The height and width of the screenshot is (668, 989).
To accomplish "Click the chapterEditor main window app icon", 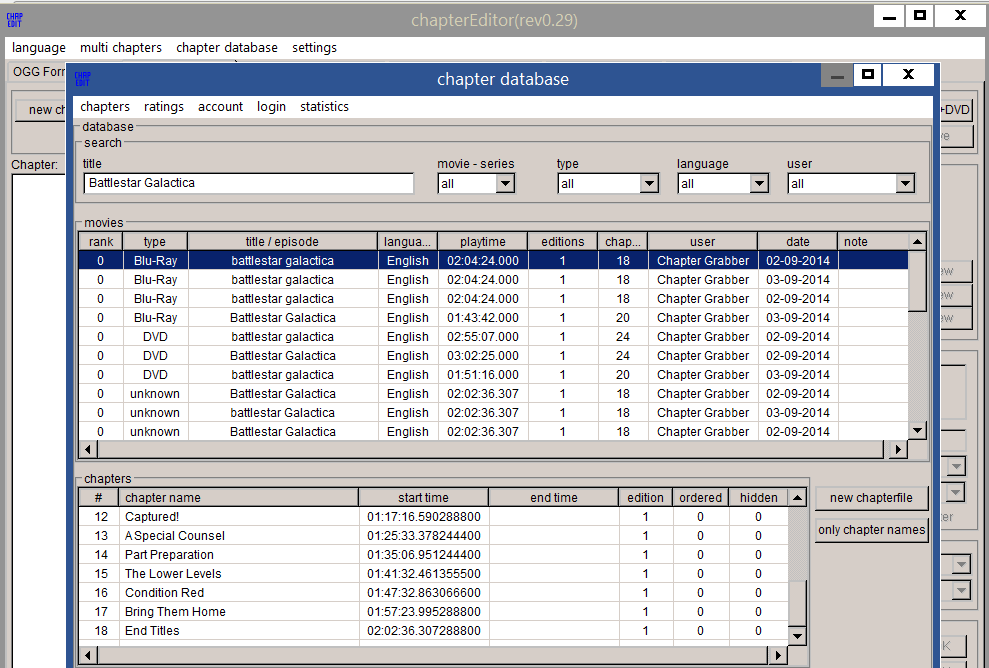I will click(x=15, y=20).
